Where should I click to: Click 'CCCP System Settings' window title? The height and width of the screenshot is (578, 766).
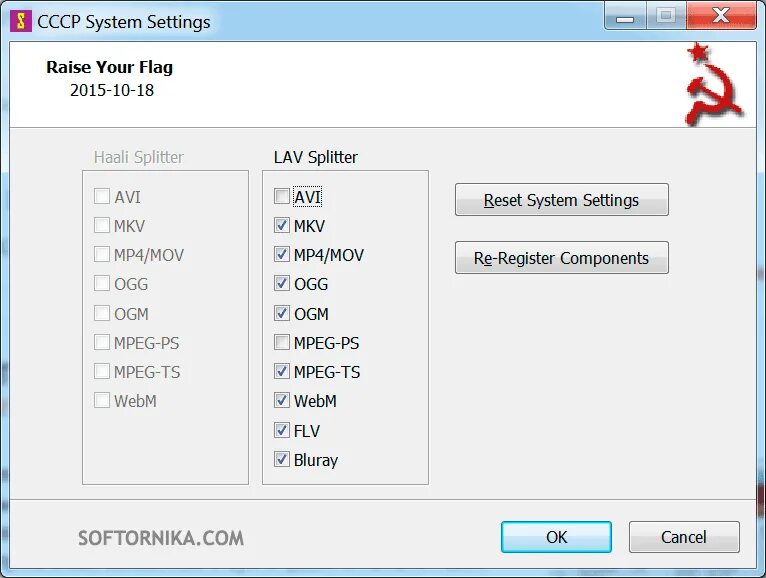click(124, 22)
